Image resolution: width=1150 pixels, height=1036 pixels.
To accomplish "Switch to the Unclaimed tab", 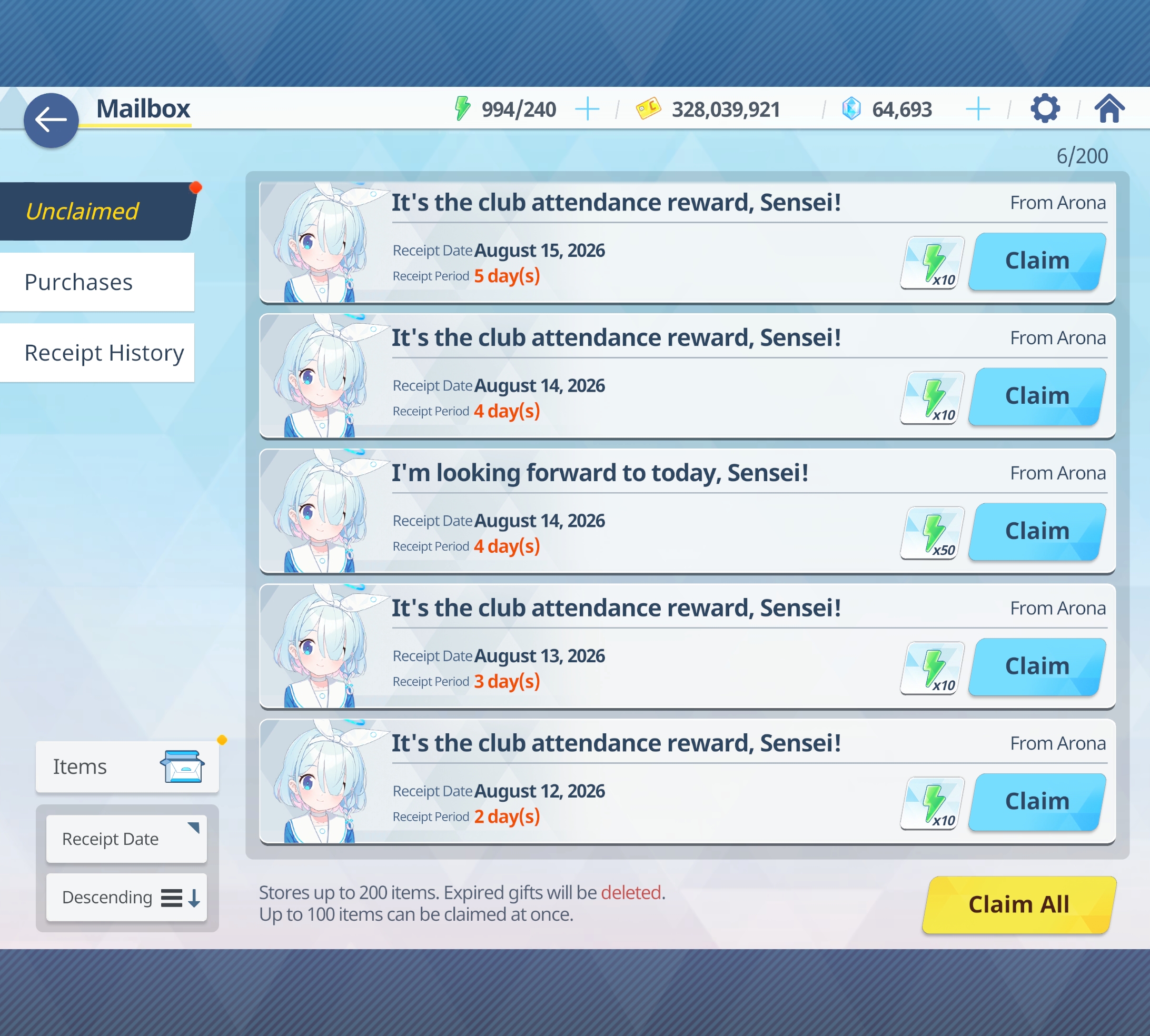I will (97, 211).
